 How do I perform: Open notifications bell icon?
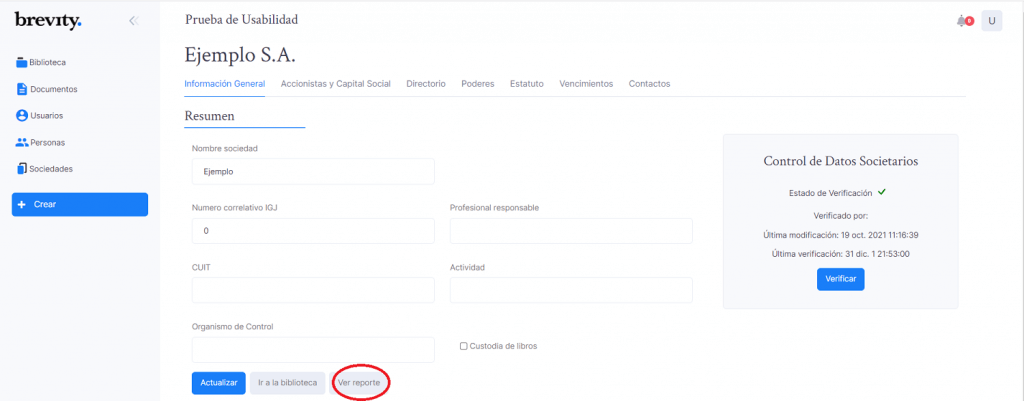(961, 21)
